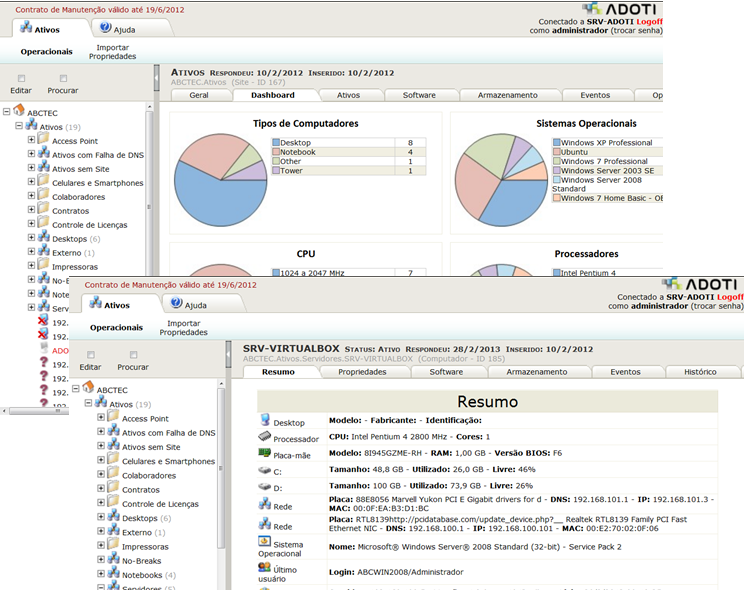Click the Processador chip icon in Resumo
Viewport: 744px width, 590px height.
(x=264, y=437)
